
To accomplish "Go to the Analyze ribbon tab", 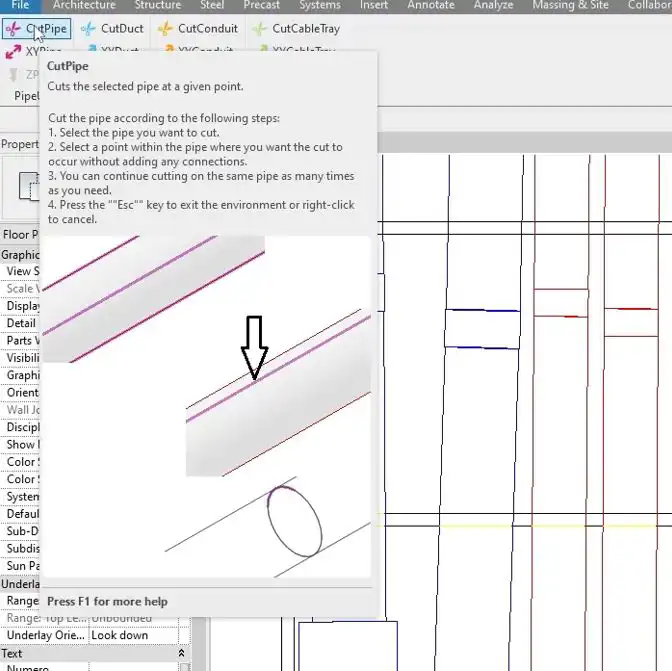I will (493, 5).
